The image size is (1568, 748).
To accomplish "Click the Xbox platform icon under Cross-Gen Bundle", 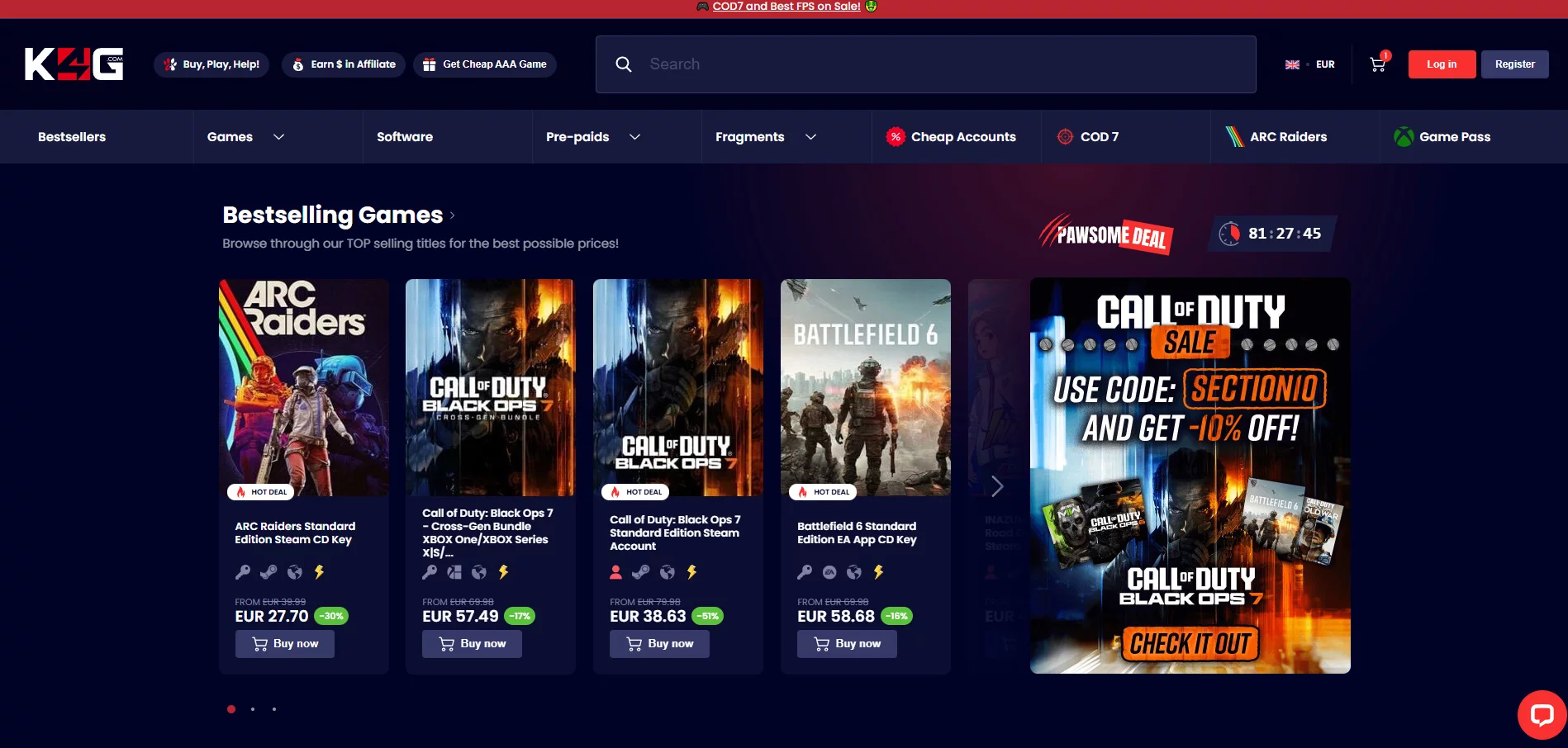I will tap(454, 572).
